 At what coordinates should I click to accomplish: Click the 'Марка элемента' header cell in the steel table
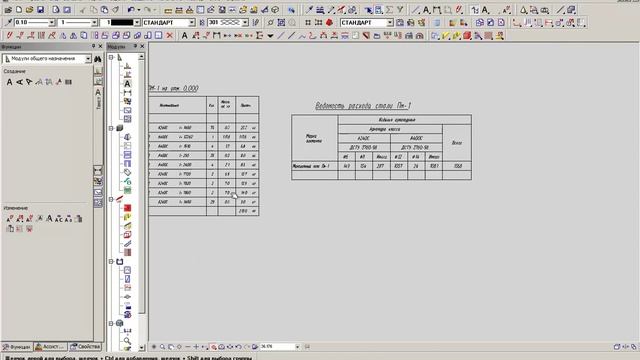tap(314, 138)
